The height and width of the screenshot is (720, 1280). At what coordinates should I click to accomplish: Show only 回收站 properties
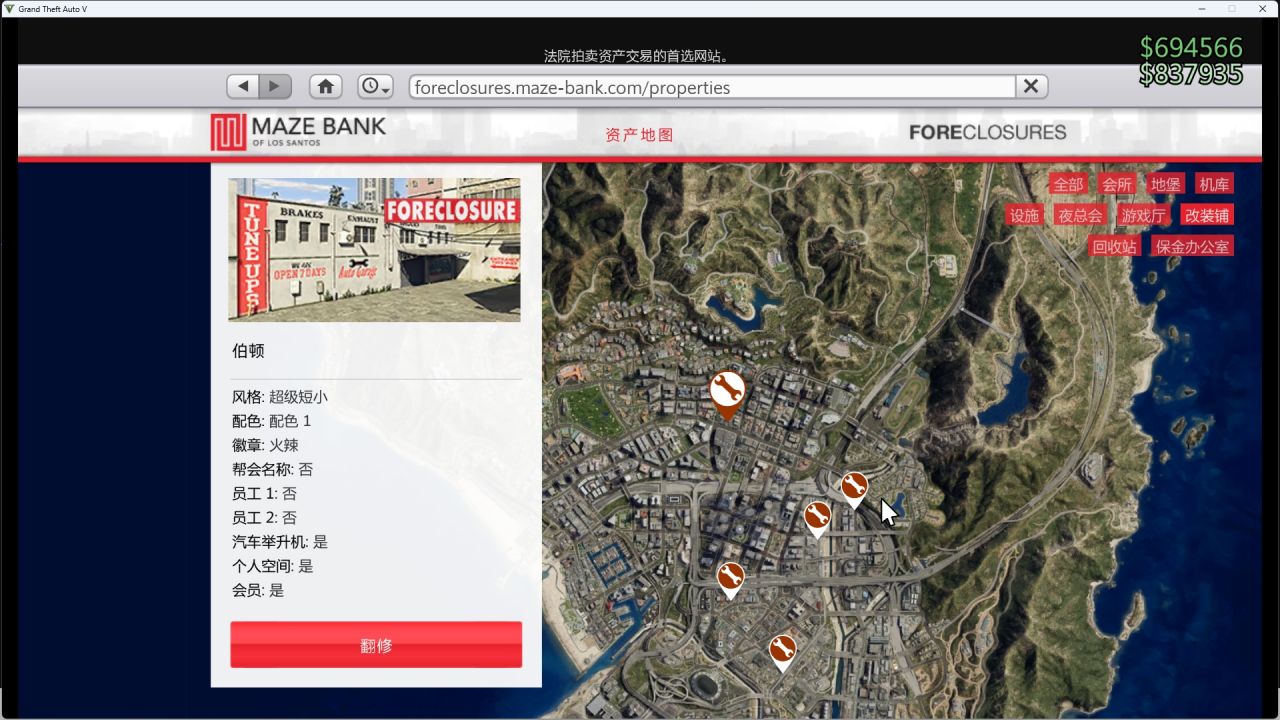tap(1115, 246)
